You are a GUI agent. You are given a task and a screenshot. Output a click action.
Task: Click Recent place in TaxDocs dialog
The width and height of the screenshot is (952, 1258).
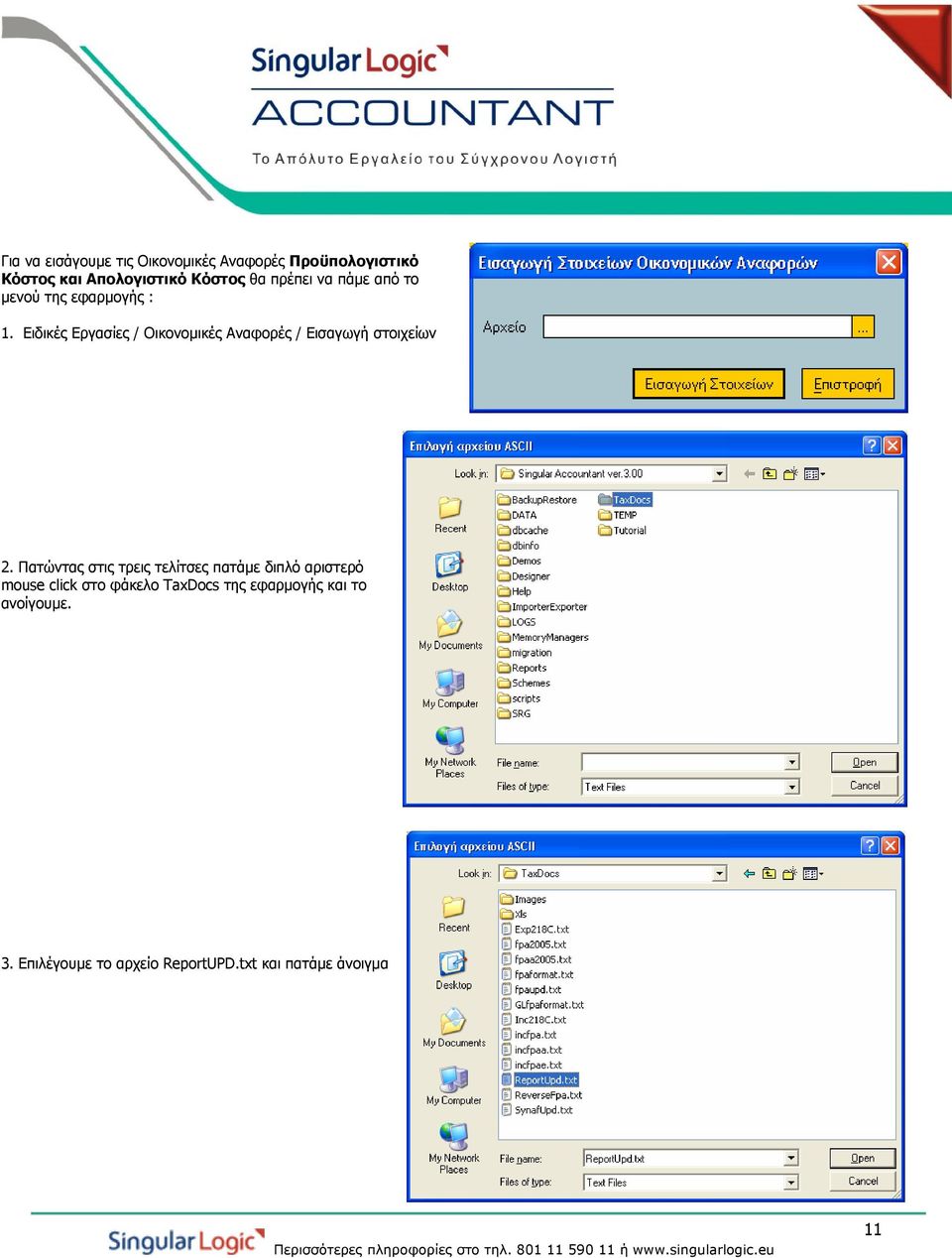coord(454,915)
